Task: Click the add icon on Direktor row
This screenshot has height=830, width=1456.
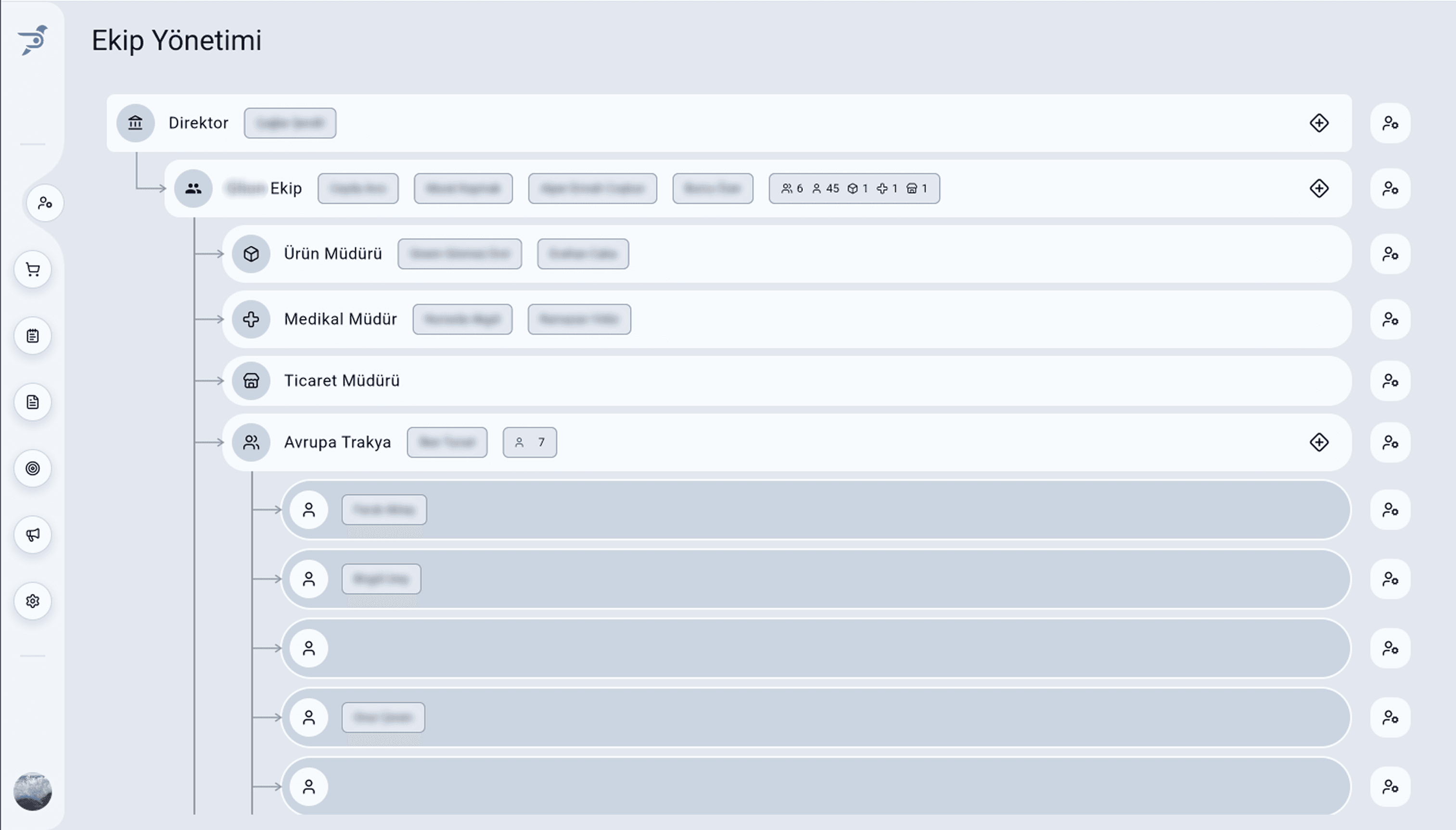Action: (x=1318, y=123)
